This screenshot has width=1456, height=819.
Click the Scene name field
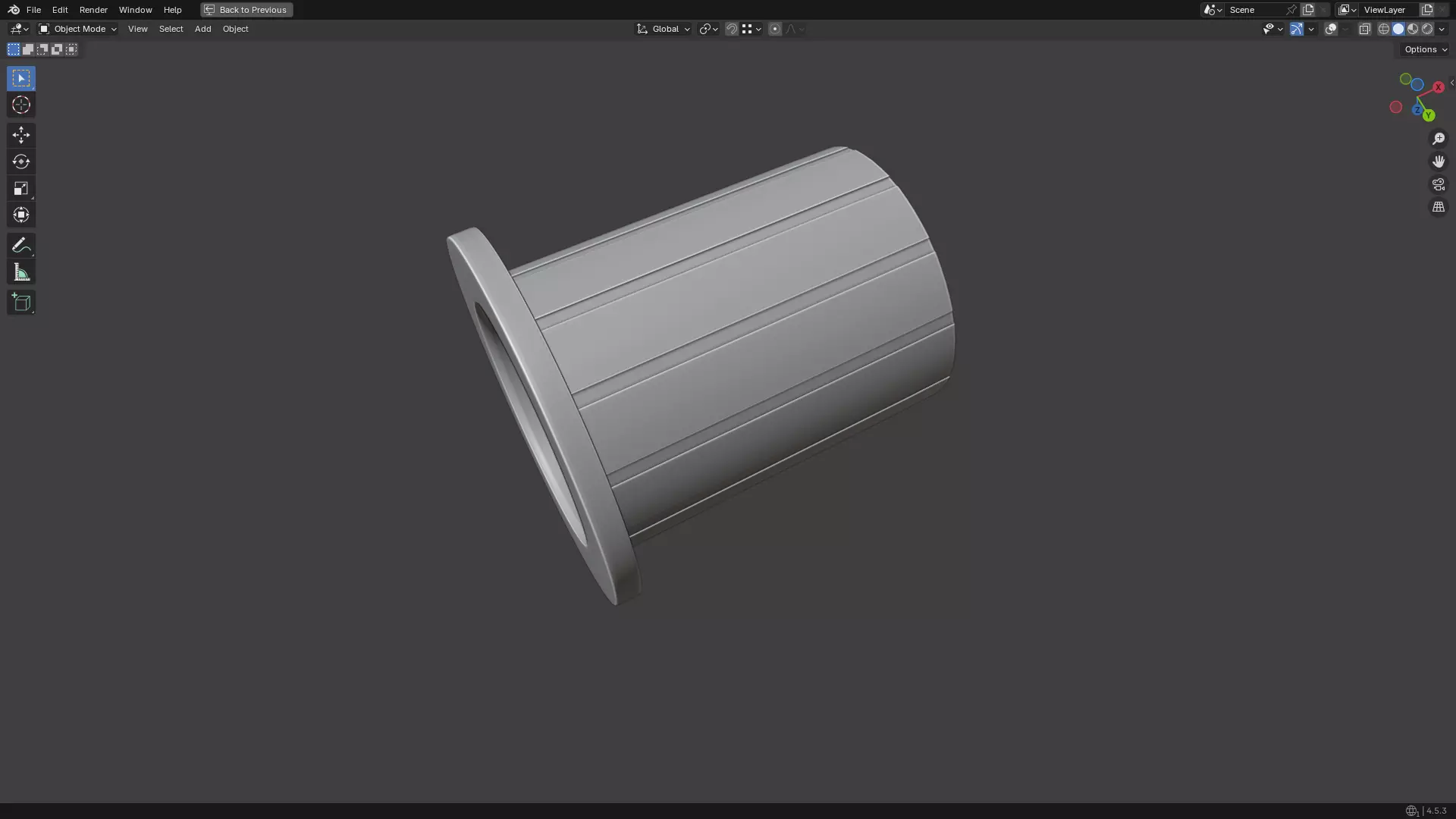1255,10
